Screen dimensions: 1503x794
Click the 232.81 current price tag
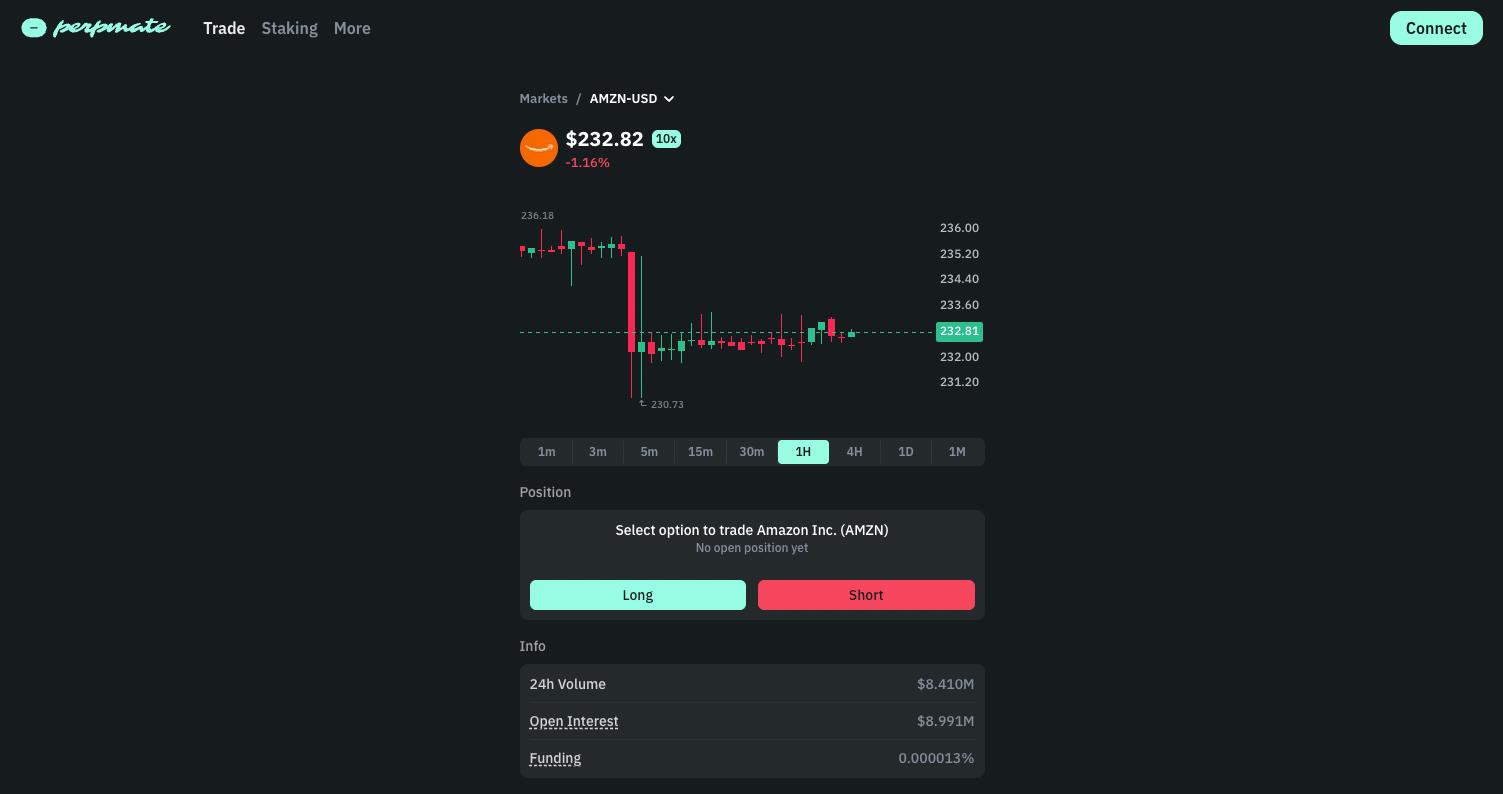pyautogui.click(x=959, y=331)
